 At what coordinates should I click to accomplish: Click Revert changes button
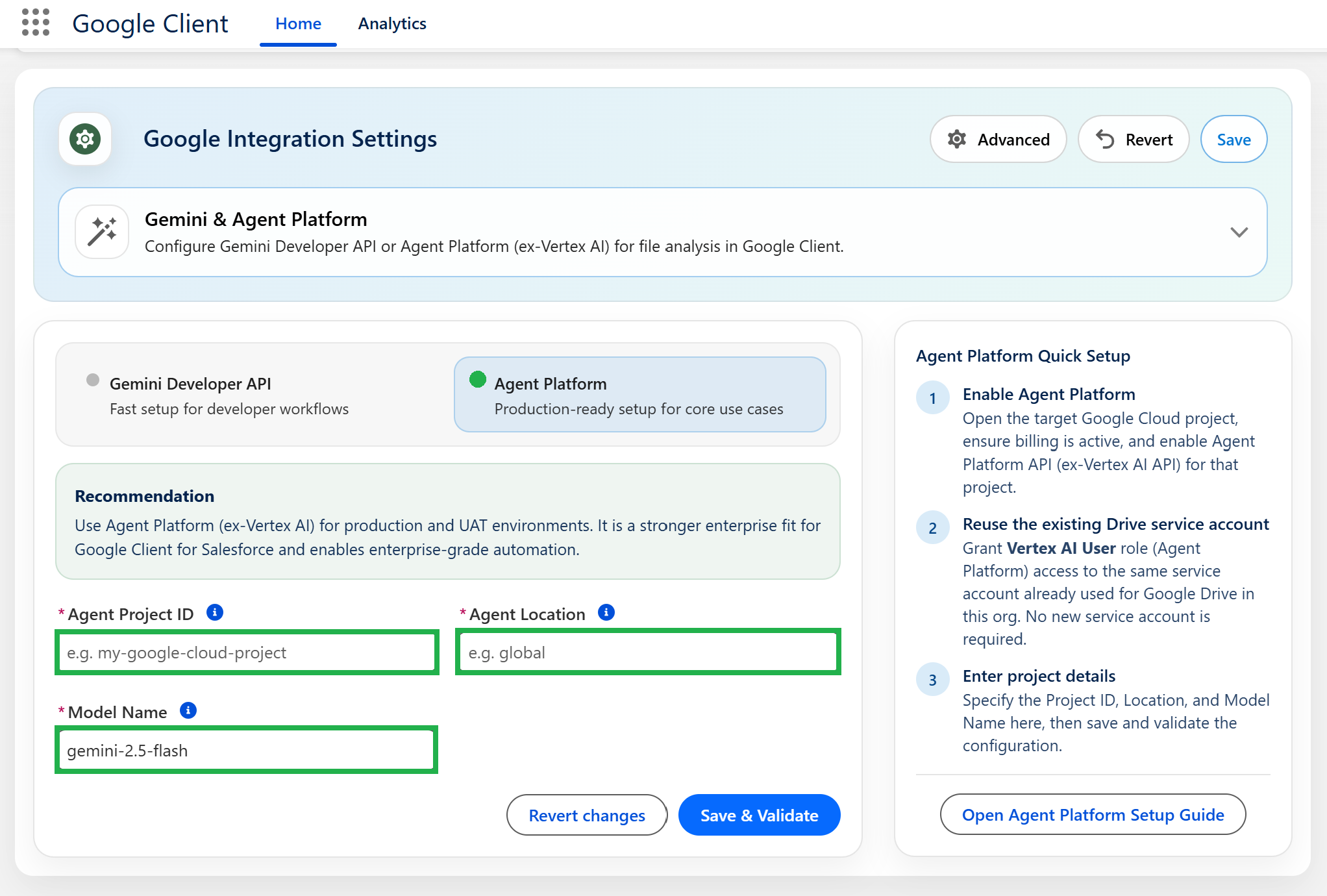587,815
